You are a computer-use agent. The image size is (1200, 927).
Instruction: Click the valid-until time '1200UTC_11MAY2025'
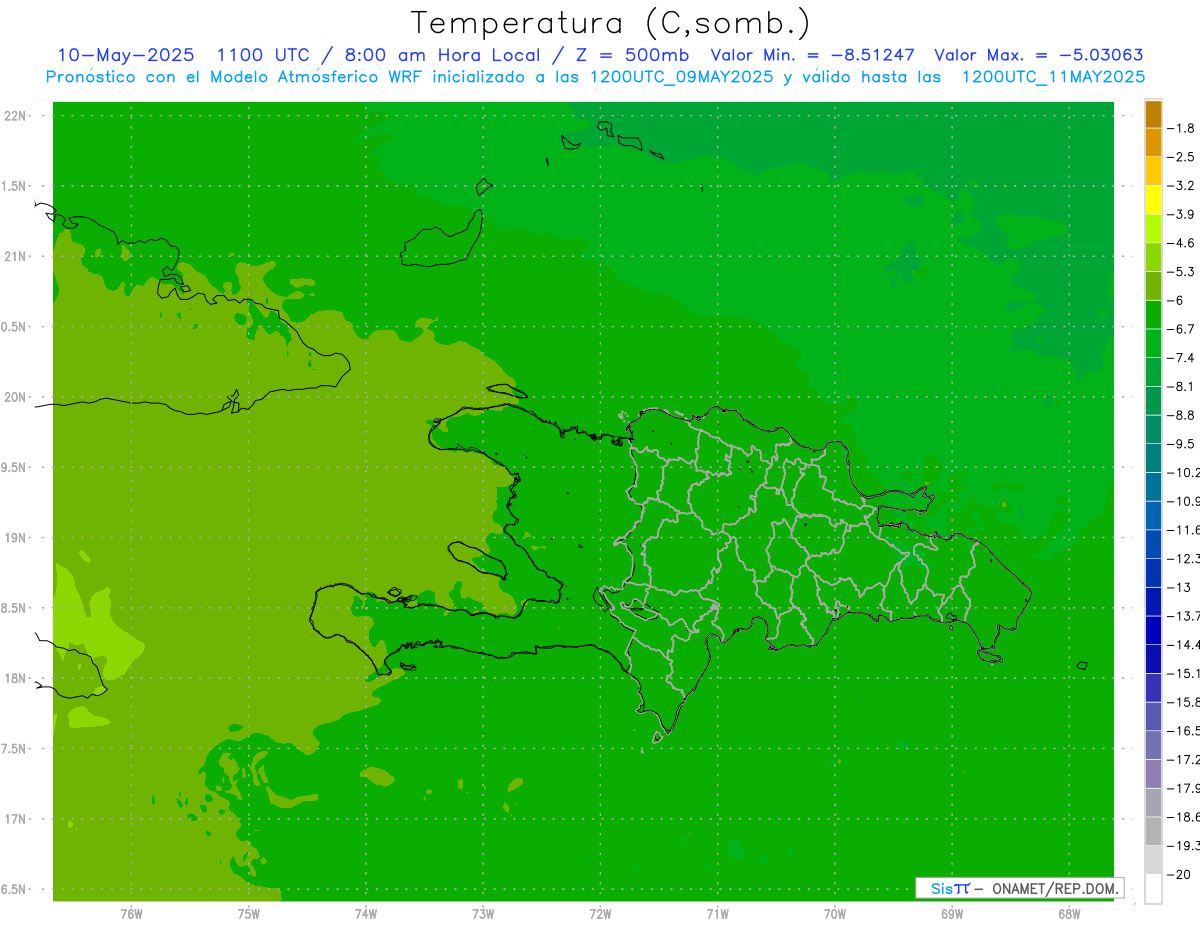1053,77
